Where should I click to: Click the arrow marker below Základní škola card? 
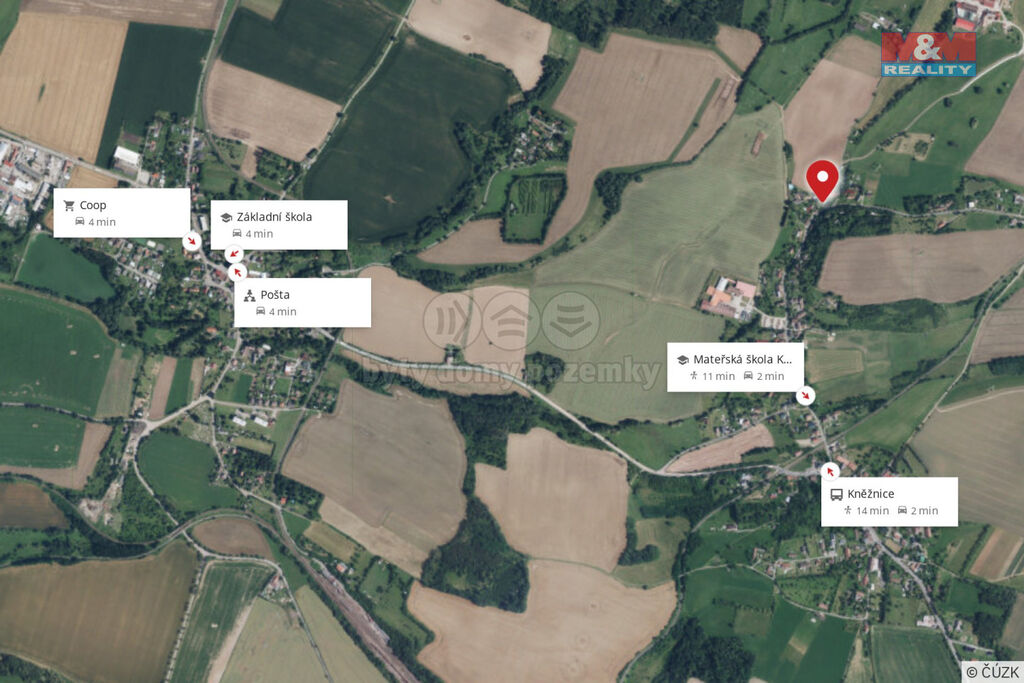233,253
